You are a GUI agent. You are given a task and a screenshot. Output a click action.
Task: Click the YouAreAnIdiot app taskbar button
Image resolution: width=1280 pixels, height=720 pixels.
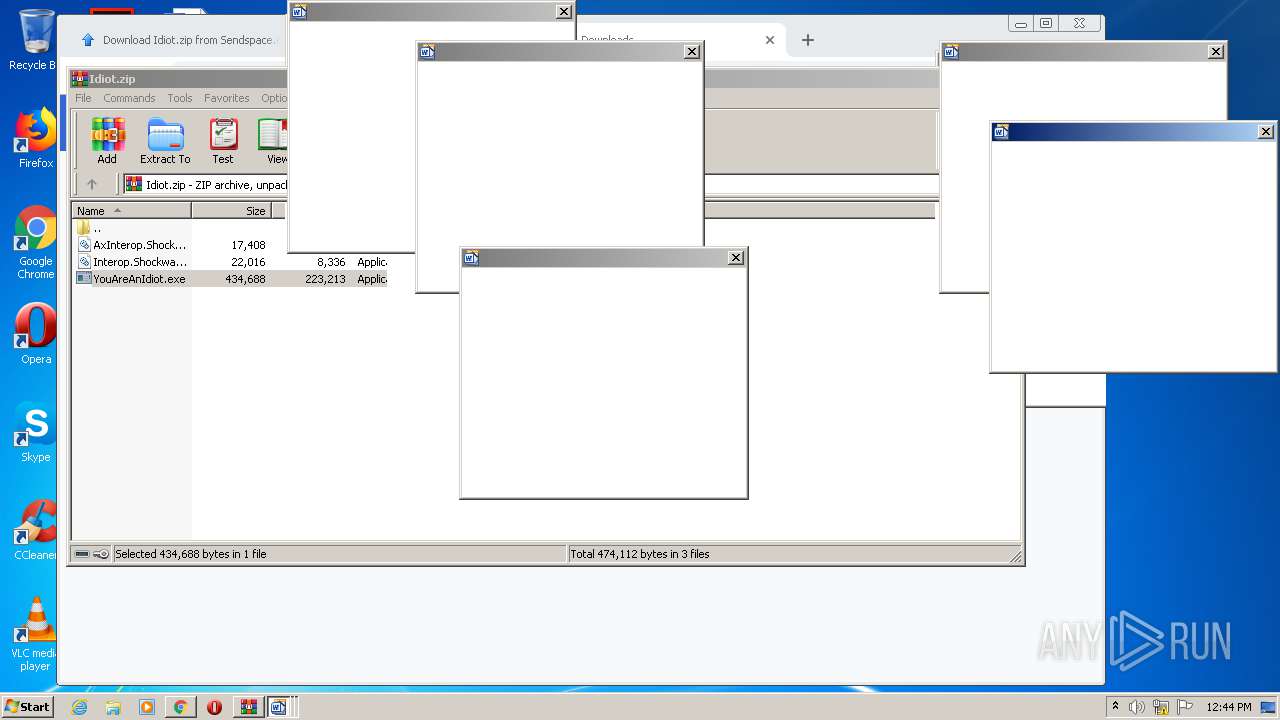click(x=280, y=707)
